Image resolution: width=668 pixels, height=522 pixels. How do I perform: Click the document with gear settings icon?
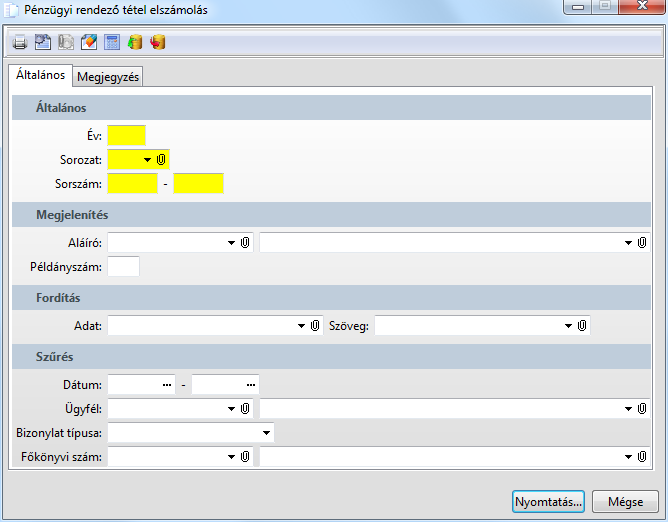43,43
